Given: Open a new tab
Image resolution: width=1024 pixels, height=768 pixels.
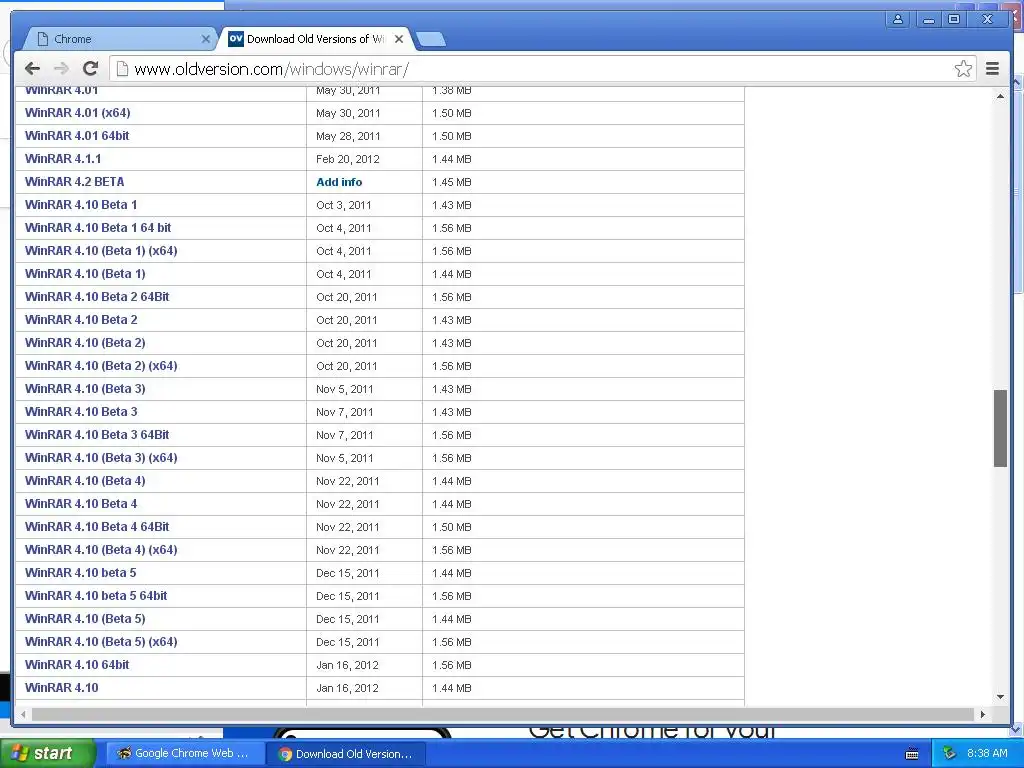Looking at the screenshot, I should pyautogui.click(x=431, y=40).
